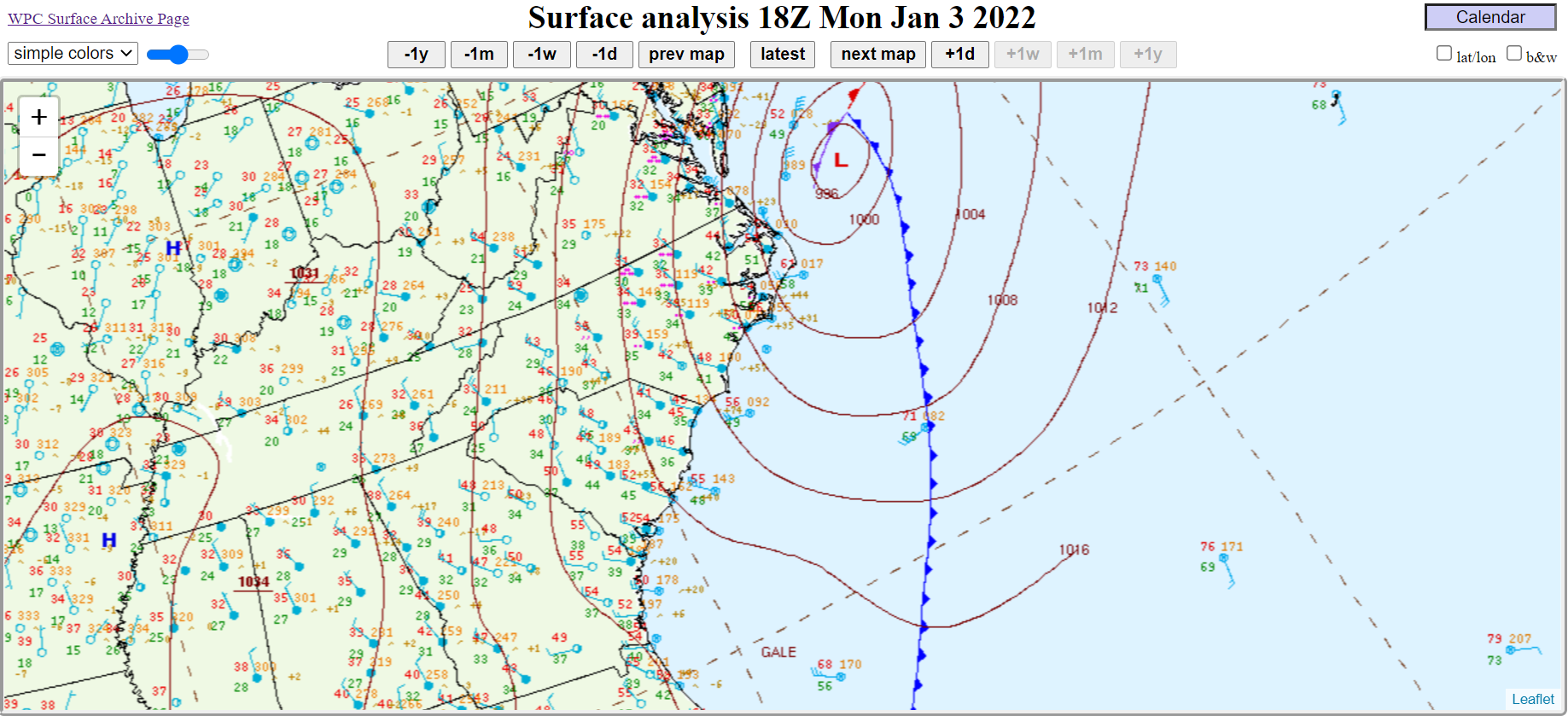Load the next map
The width and height of the screenshot is (1568, 716).
[878, 55]
